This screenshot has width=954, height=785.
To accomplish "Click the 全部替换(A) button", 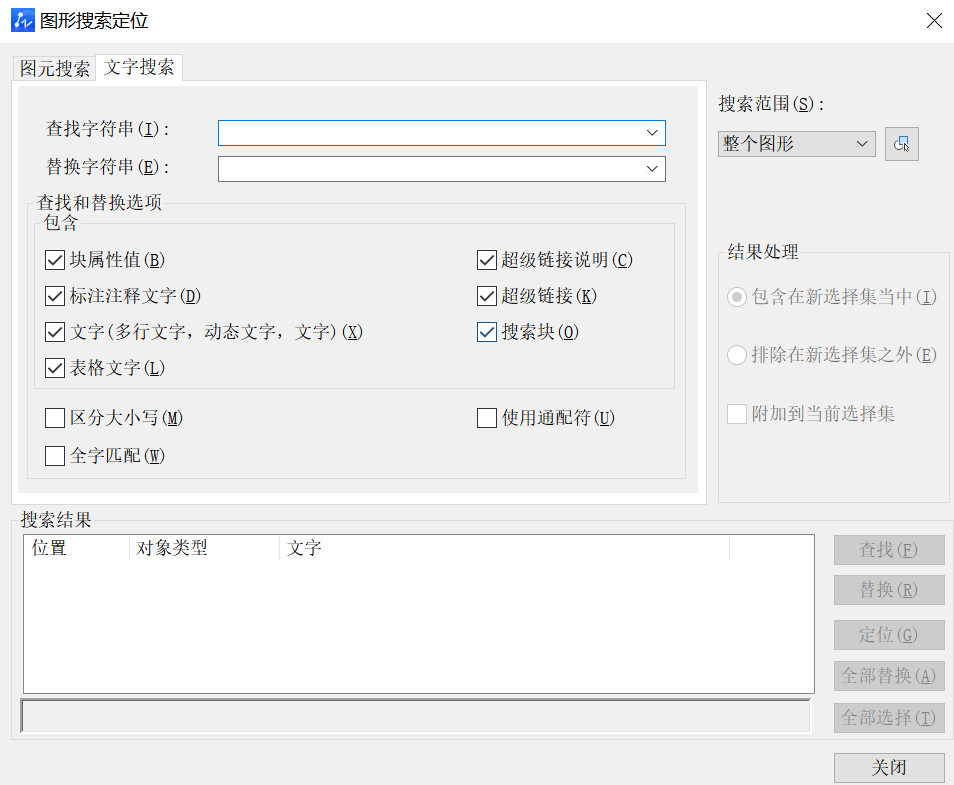I will click(889, 675).
